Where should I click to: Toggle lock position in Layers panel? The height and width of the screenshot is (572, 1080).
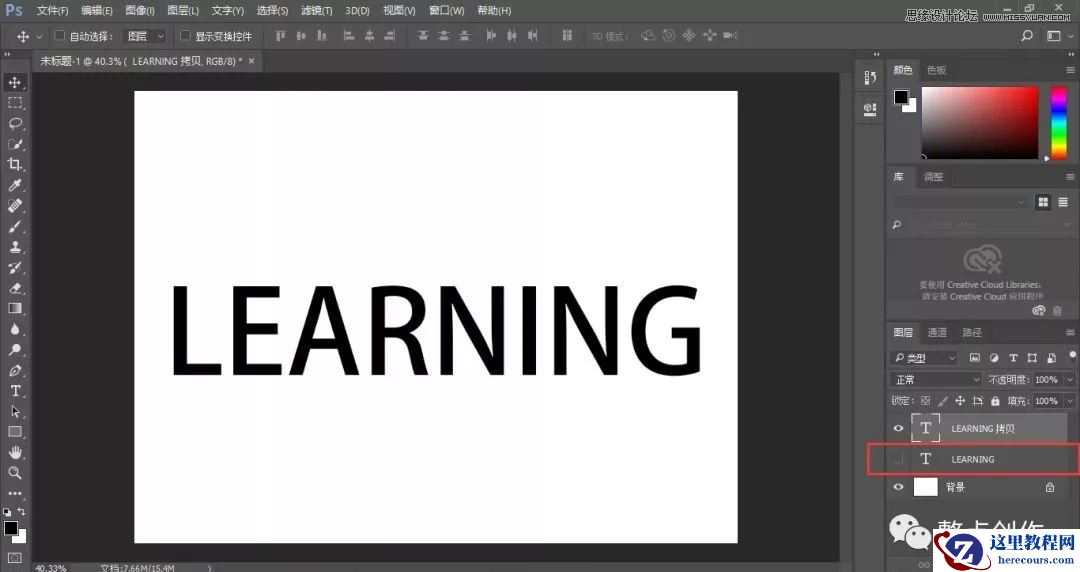point(959,400)
